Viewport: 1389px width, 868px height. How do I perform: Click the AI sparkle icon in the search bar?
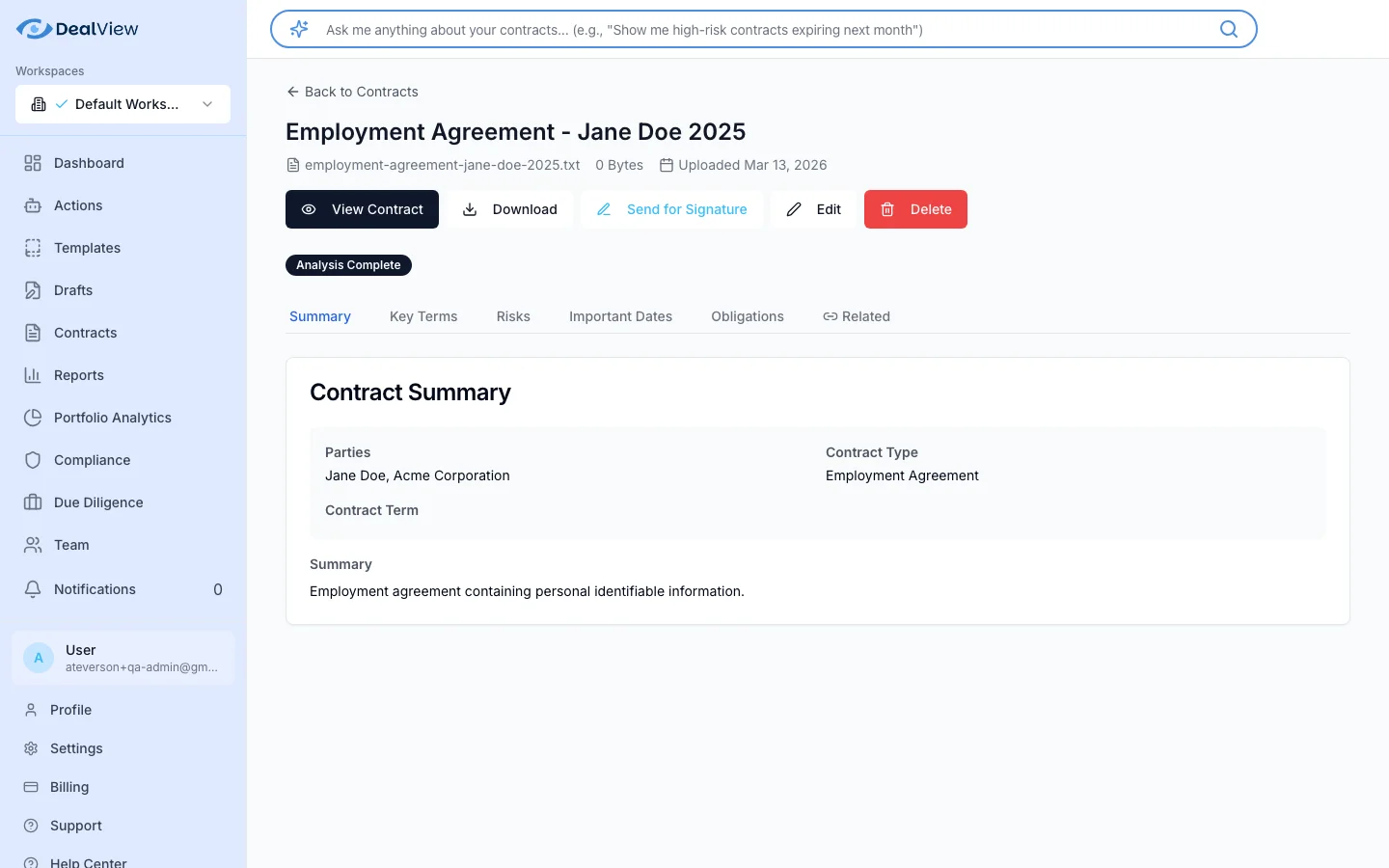(x=299, y=29)
